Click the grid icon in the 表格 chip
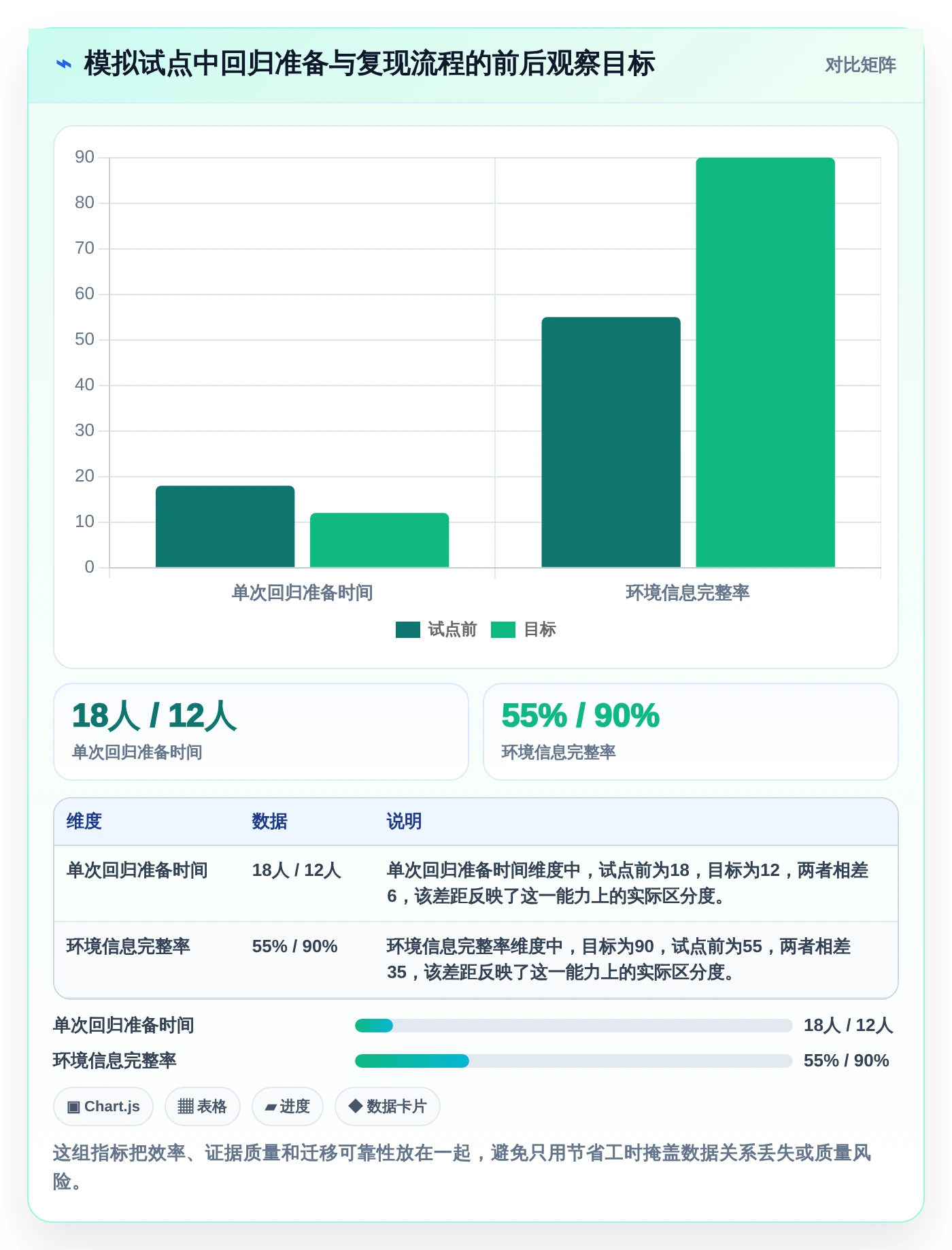This screenshot has width=952, height=1250. pyautogui.click(x=186, y=1107)
